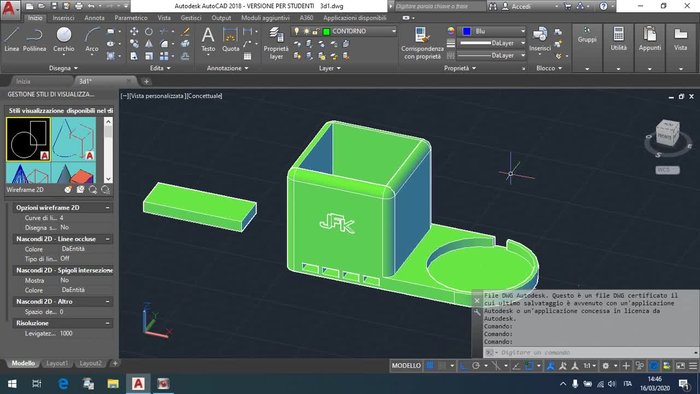Click the MODELLO status bar button
This screenshot has height=394, width=700.
click(406, 366)
